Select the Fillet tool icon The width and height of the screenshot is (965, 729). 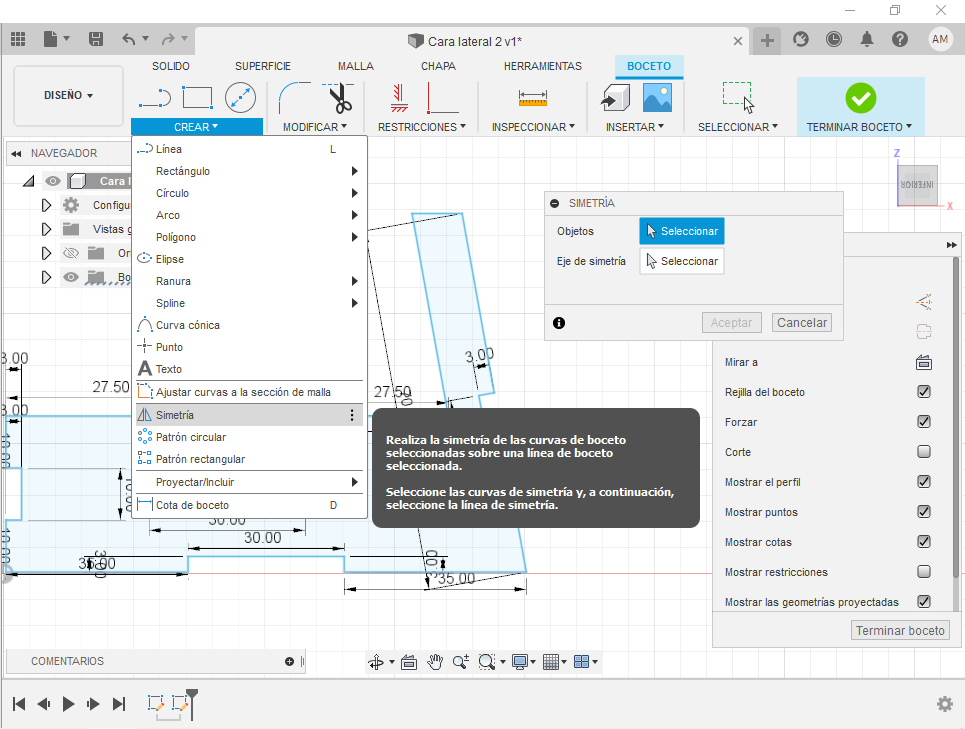(295, 97)
